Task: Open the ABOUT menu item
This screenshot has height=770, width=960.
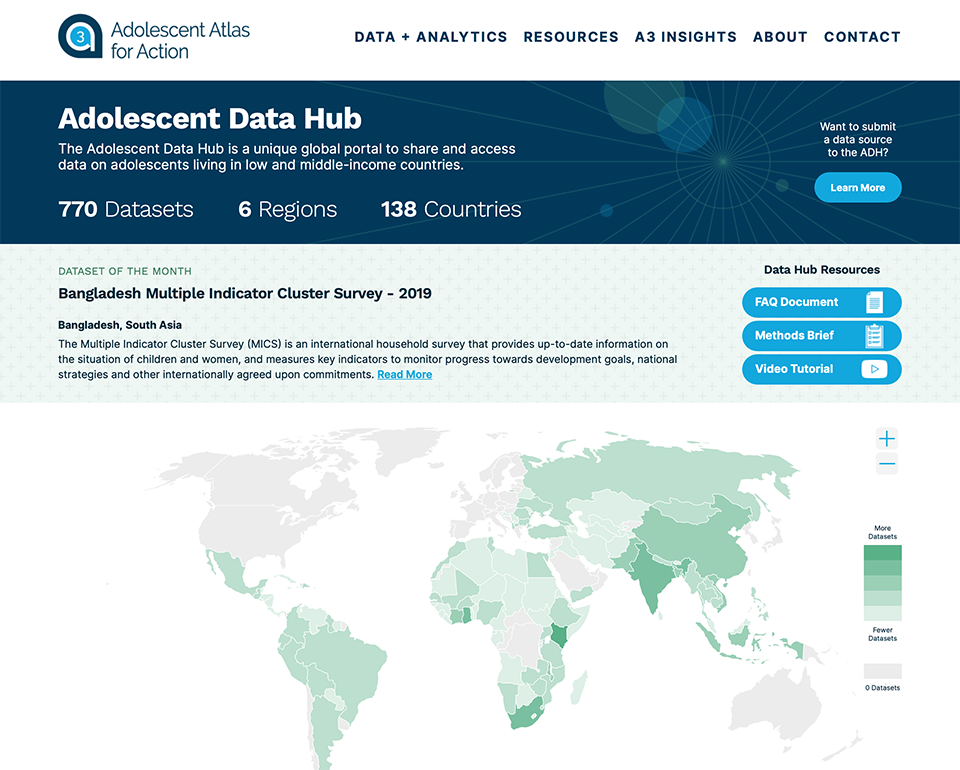Action: pos(780,37)
